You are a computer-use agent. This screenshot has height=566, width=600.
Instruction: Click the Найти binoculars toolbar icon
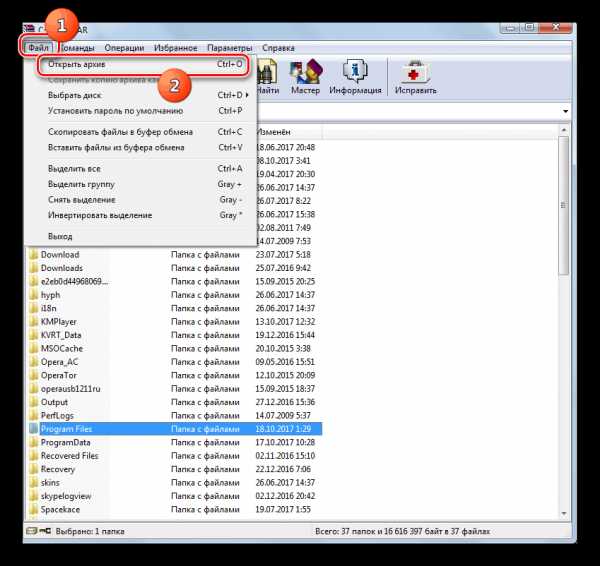point(267,72)
